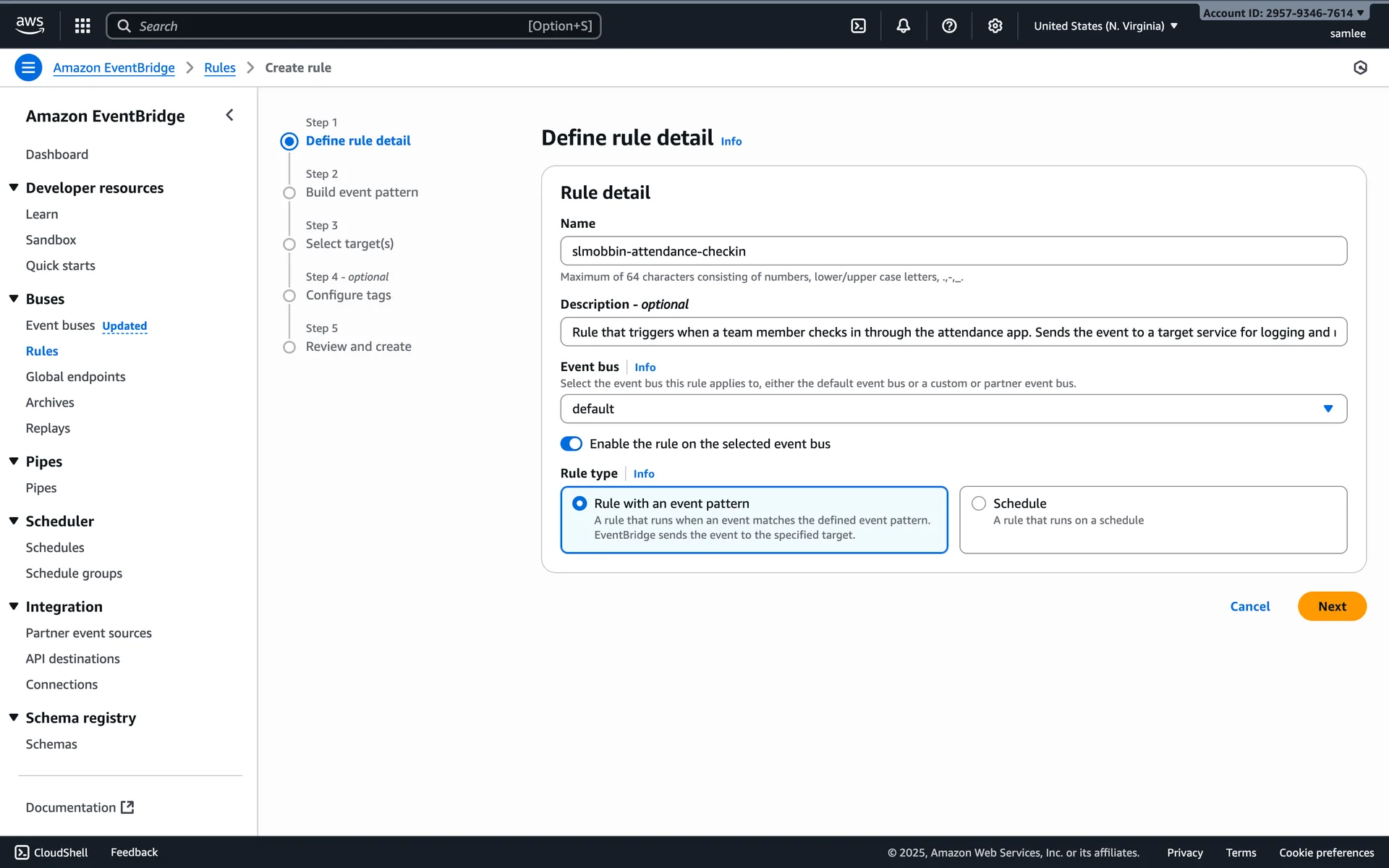
Task: Select the Schedule rule type
Action: (979, 503)
